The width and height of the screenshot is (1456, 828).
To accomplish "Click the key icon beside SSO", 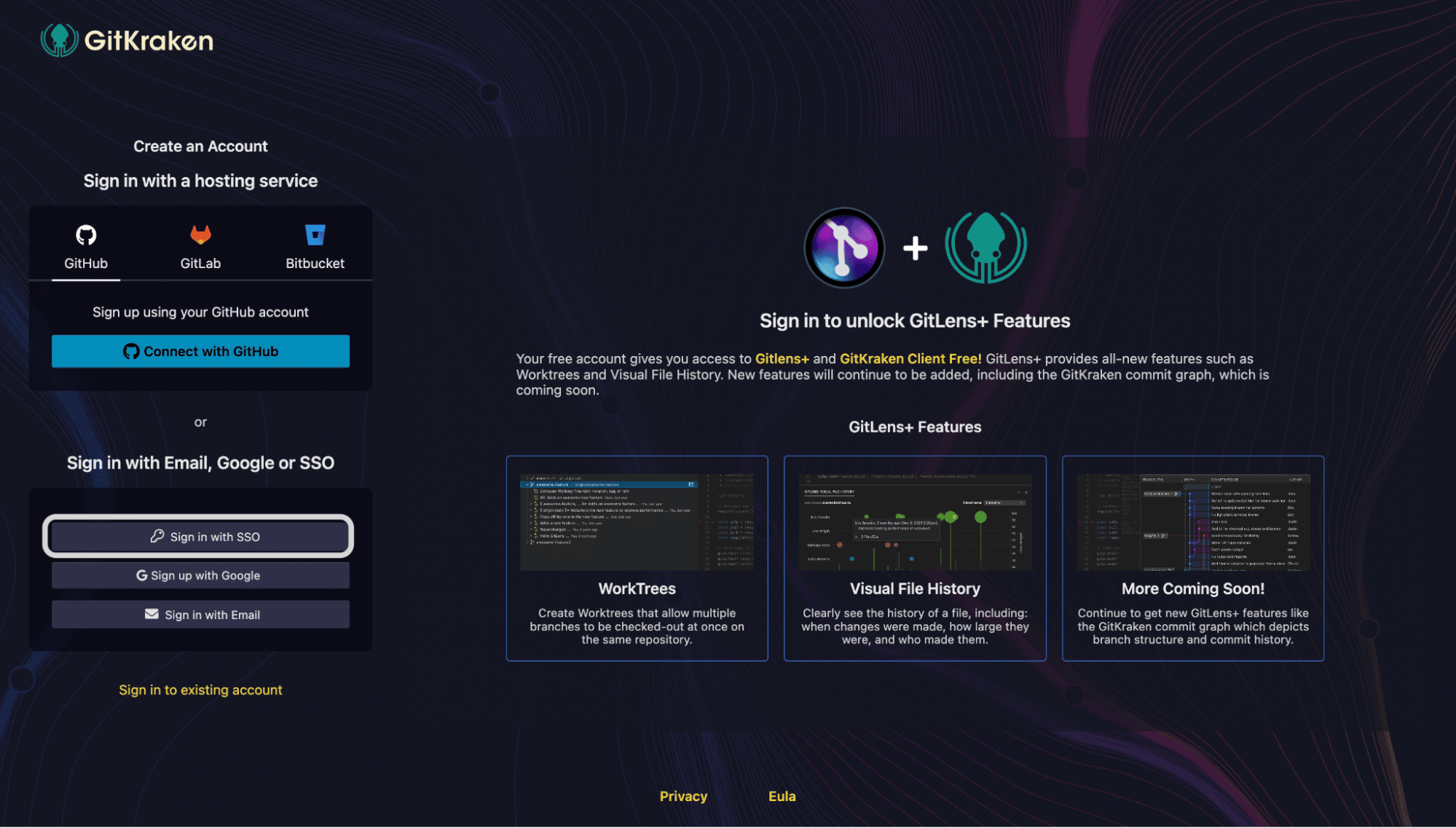I will 157,536.
